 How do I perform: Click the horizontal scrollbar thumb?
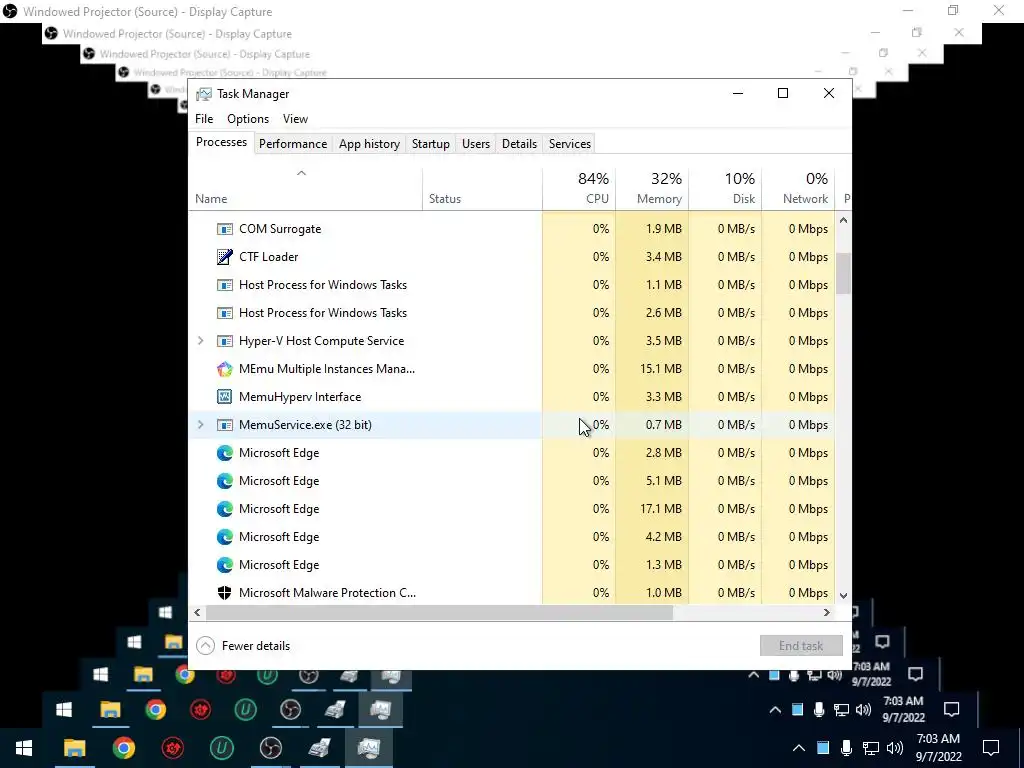coord(439,613)
